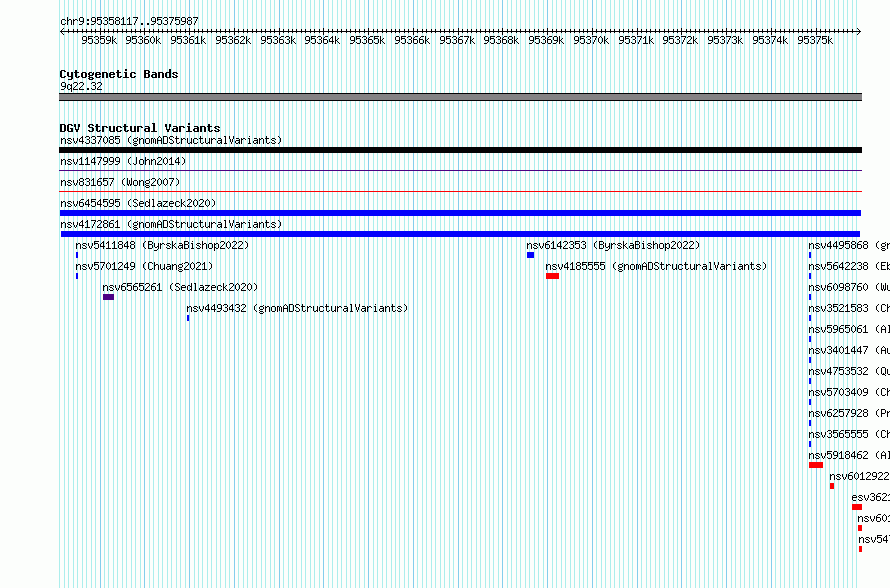Click the 95359k ruler label
This screenshot has height=588, width=890.
(99, 40)
